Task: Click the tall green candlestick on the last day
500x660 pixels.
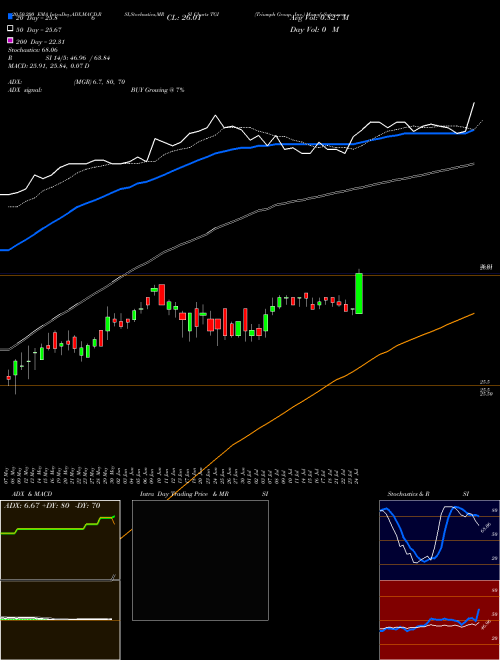Action: 359,293
